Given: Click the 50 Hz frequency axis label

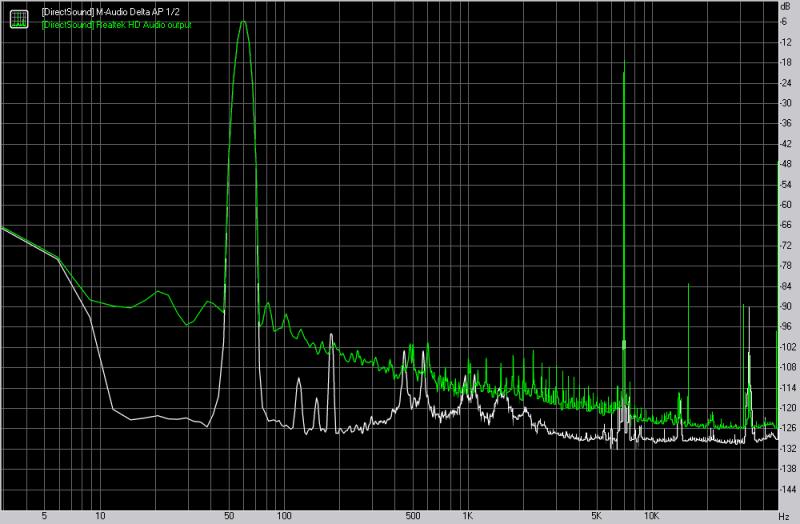Looking at the screenshot, I should click(228, 516).
